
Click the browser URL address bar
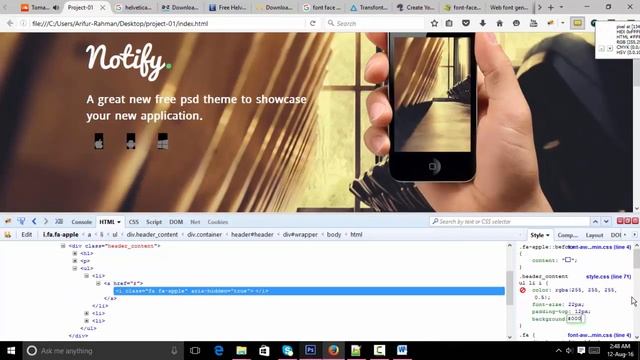[x=167, y=24]
